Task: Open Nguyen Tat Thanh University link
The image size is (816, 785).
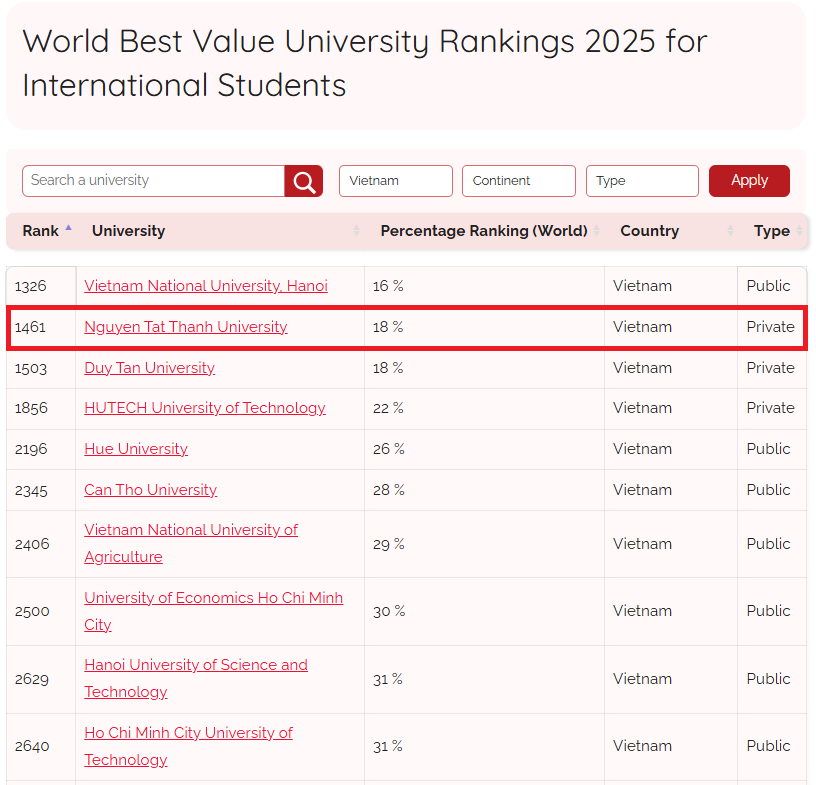Action: pyautogui.click(x=186, y=327)
